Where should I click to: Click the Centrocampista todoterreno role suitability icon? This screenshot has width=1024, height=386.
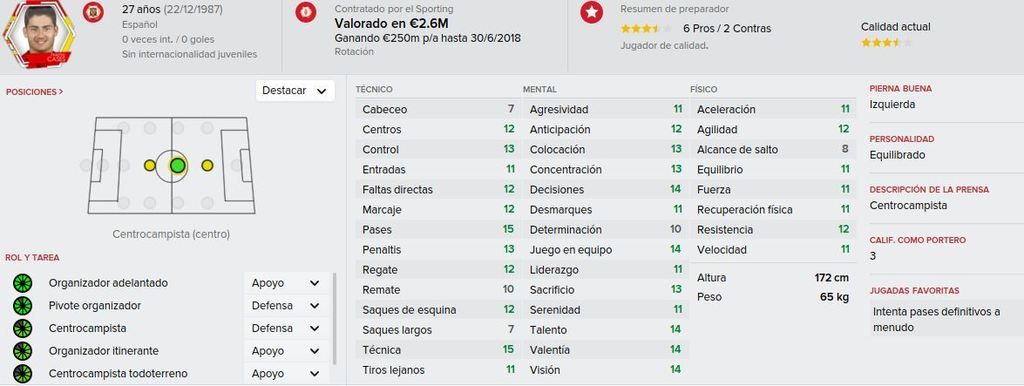(22, 374)
